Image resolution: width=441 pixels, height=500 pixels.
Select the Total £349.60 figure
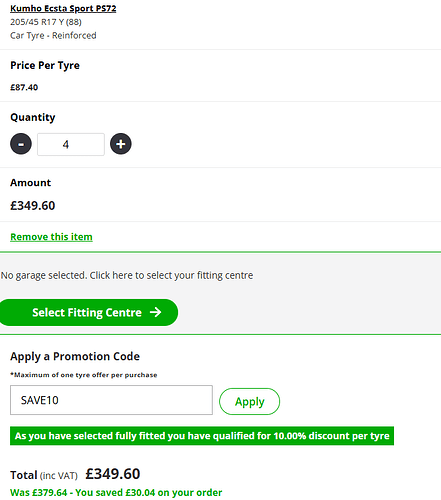click(x=113, y=474)
